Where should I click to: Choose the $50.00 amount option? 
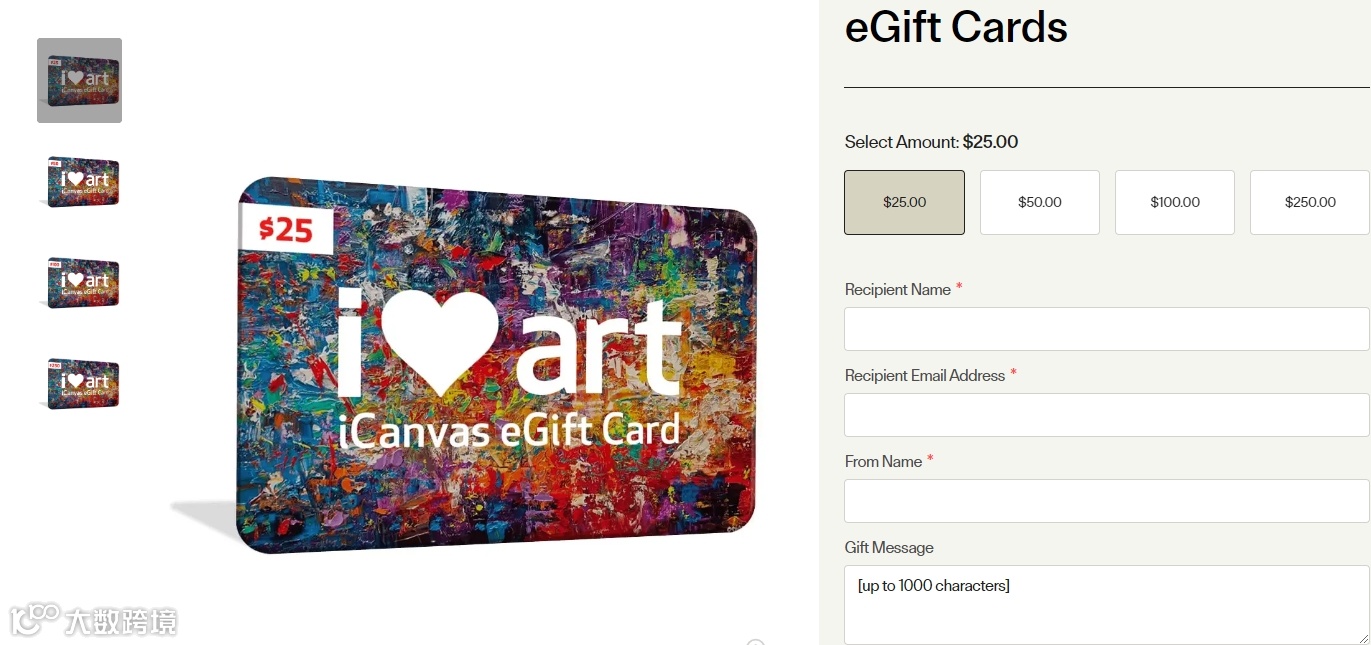[x=1040, y=202]
